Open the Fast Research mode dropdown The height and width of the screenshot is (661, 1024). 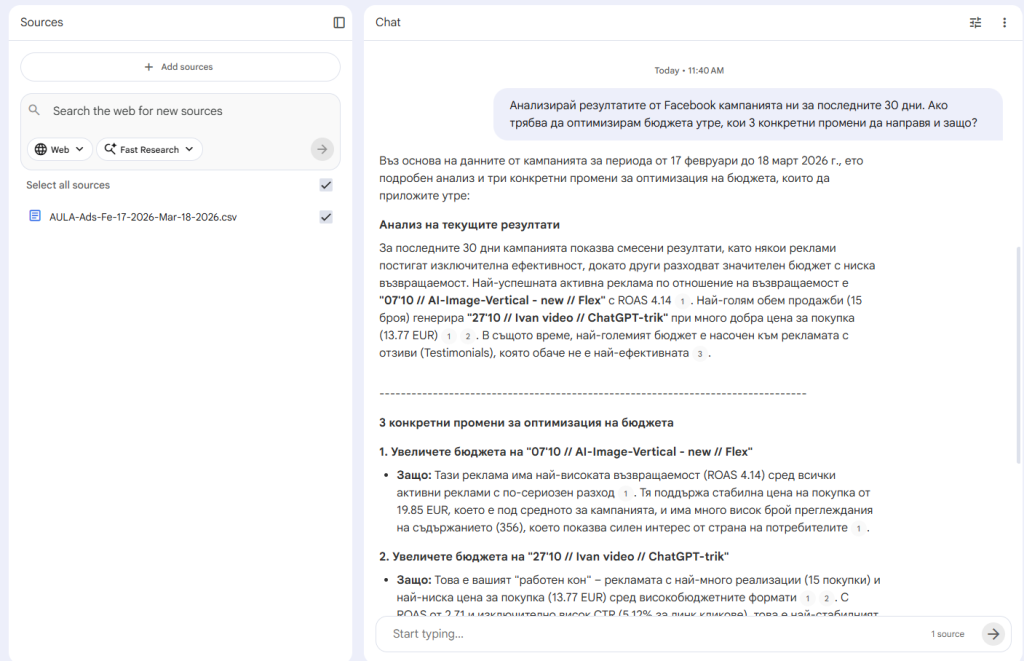[149, 149]
